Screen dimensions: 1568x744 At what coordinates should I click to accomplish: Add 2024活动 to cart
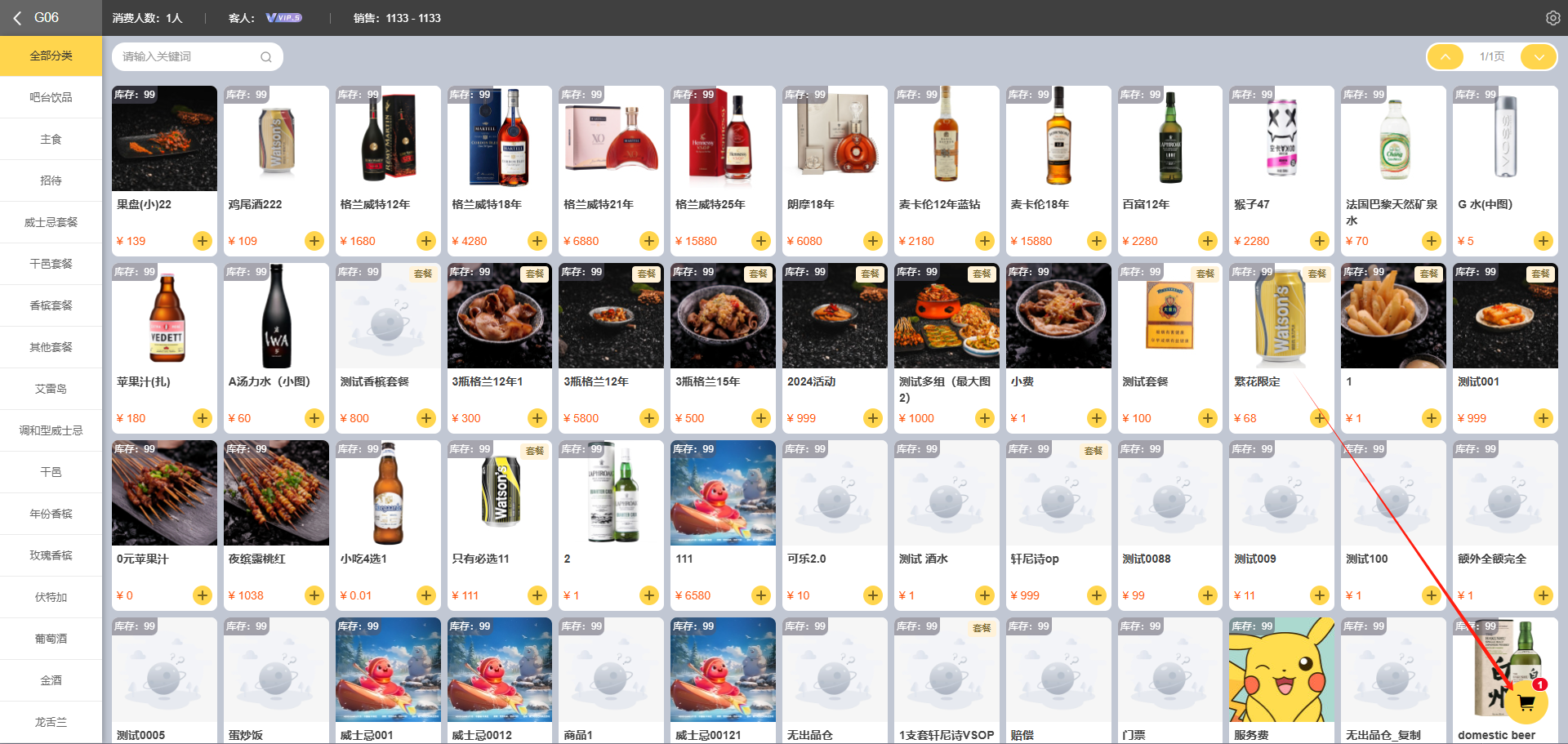pos(873,418)
